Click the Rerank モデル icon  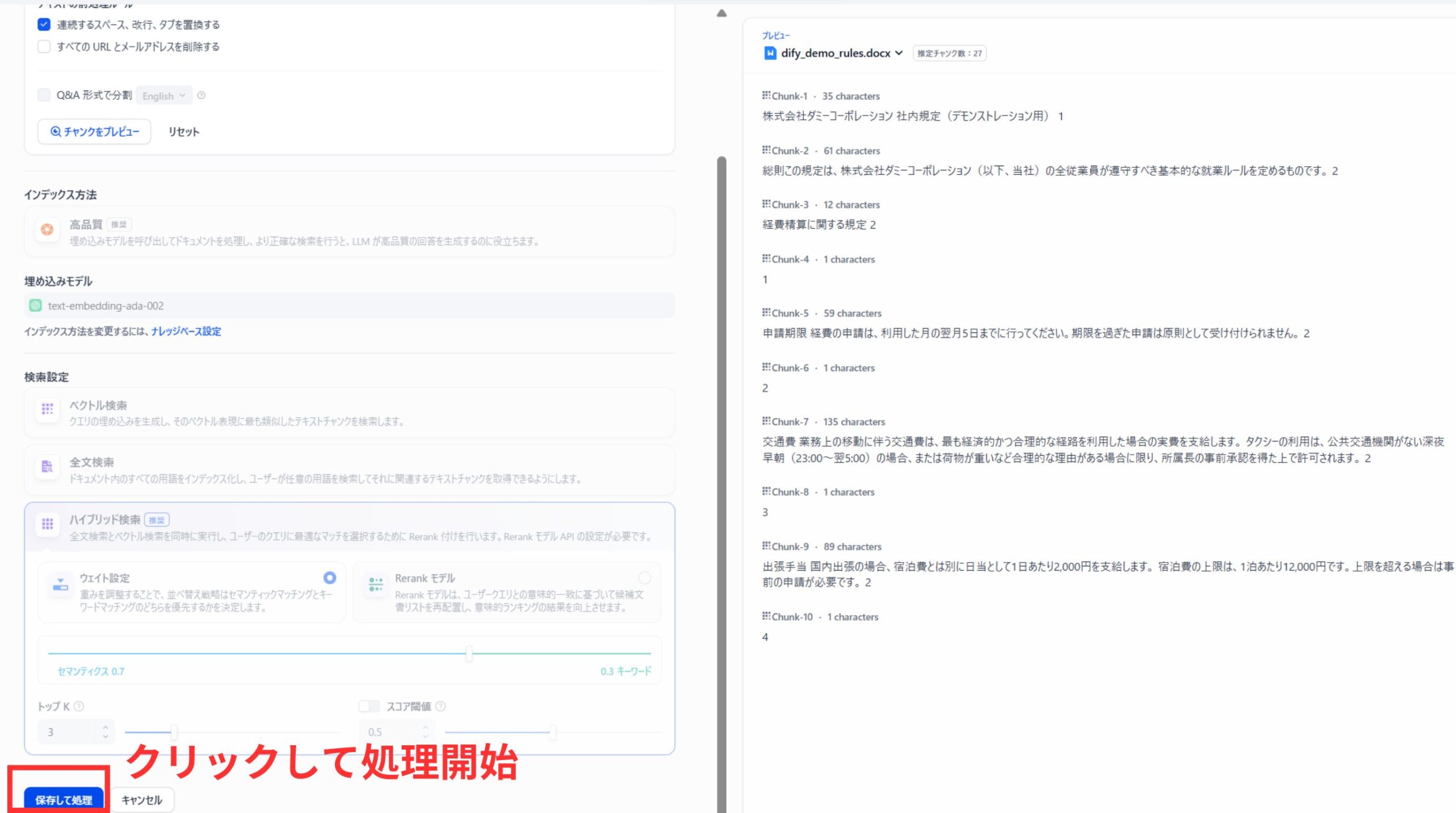click(376, 584)
